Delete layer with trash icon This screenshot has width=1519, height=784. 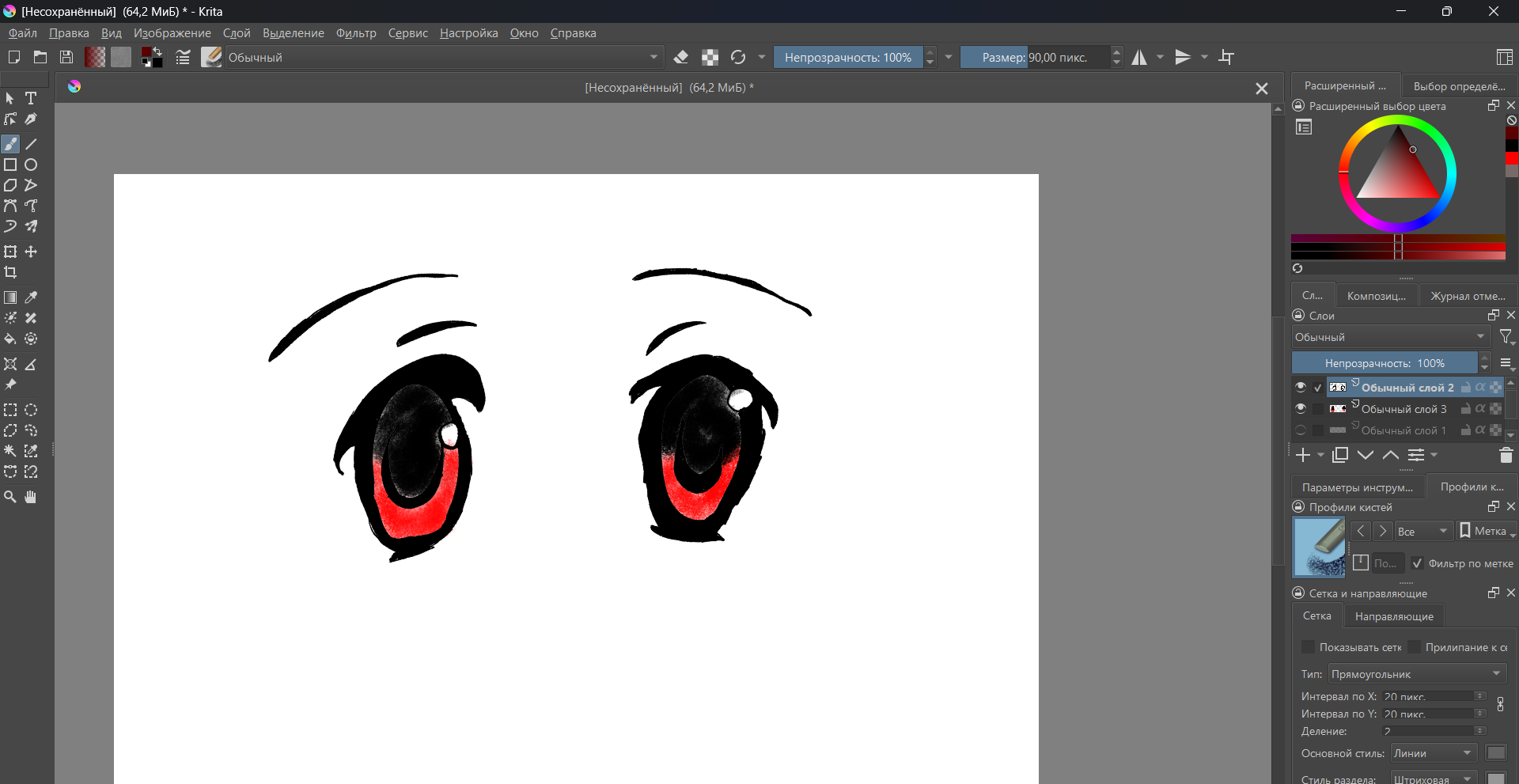(x=1506, y=455)
